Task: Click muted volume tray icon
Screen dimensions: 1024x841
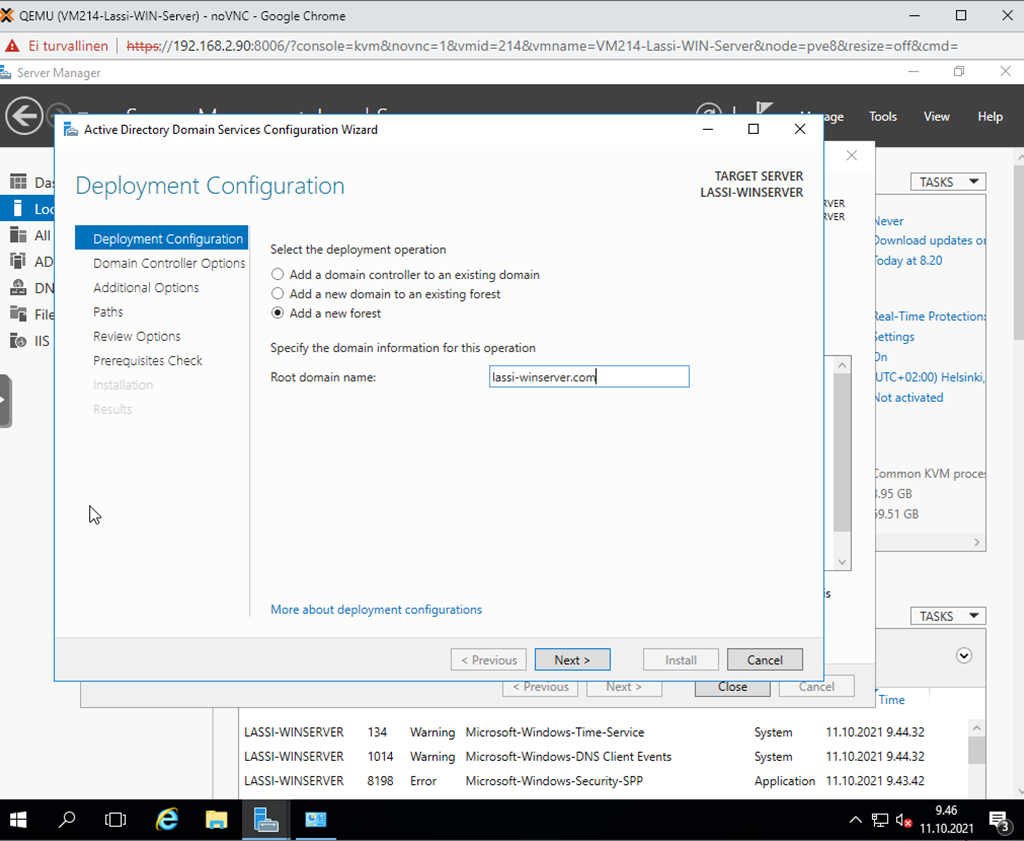Action: click(x=903, y=820)
